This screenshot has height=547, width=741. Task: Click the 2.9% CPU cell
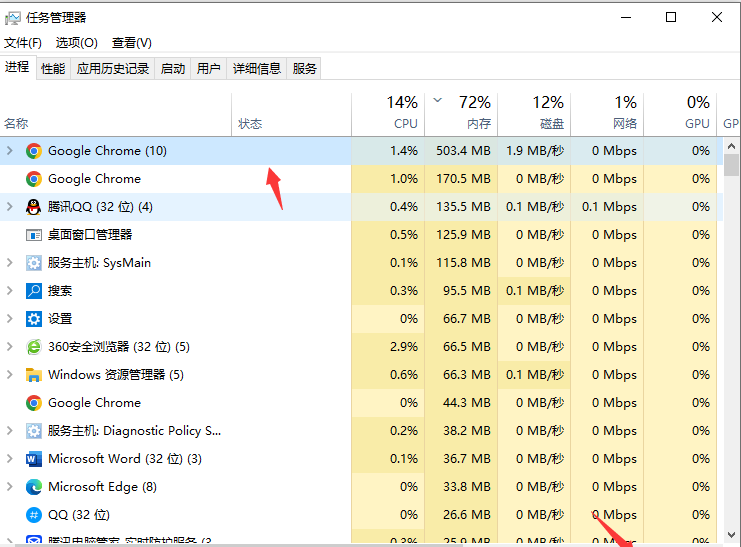[x=388, y=347]
